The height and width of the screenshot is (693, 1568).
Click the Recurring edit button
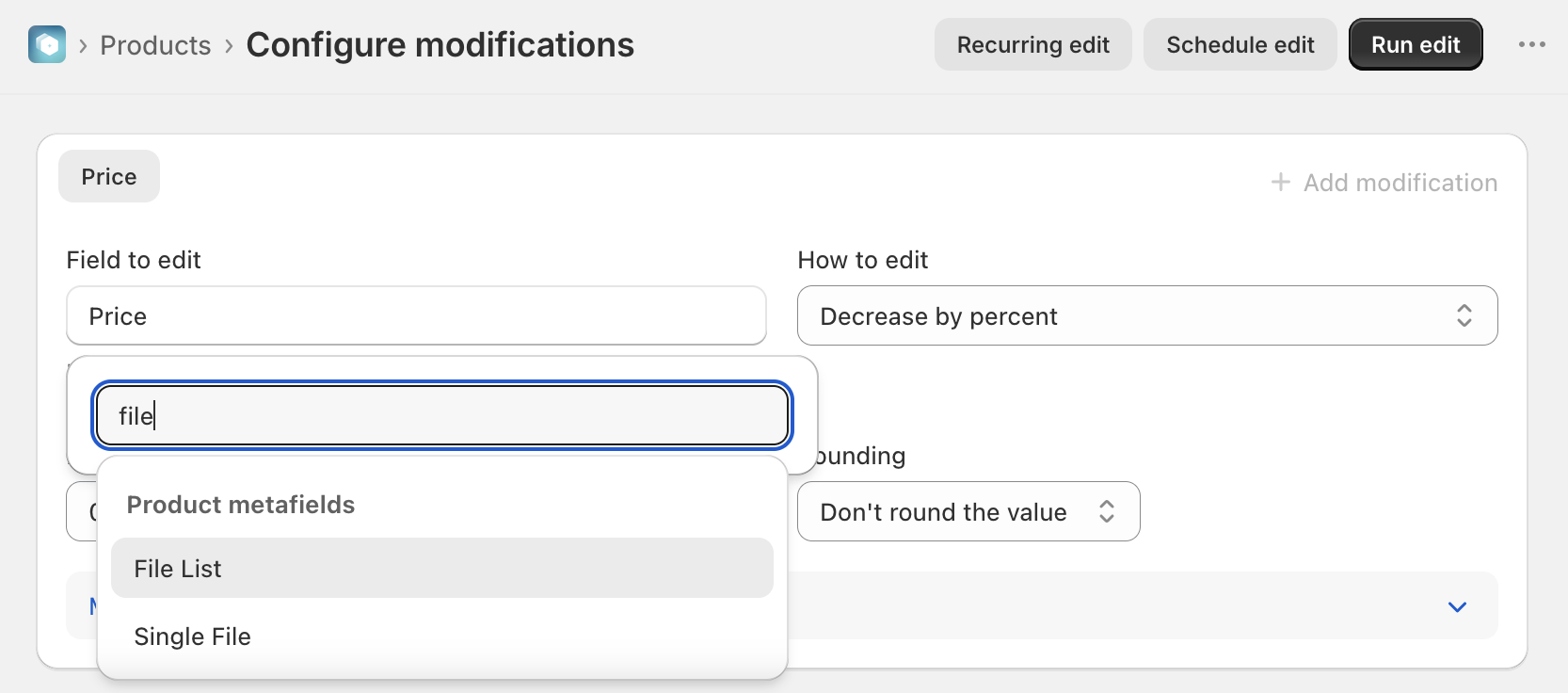(1032, 44)
